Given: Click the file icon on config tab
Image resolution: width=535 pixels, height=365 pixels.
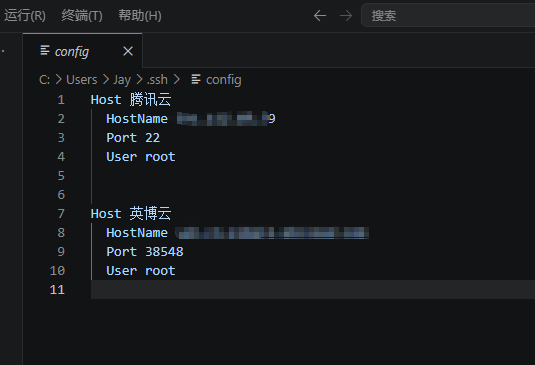Looking at the screenshot, I should [45, 50].
